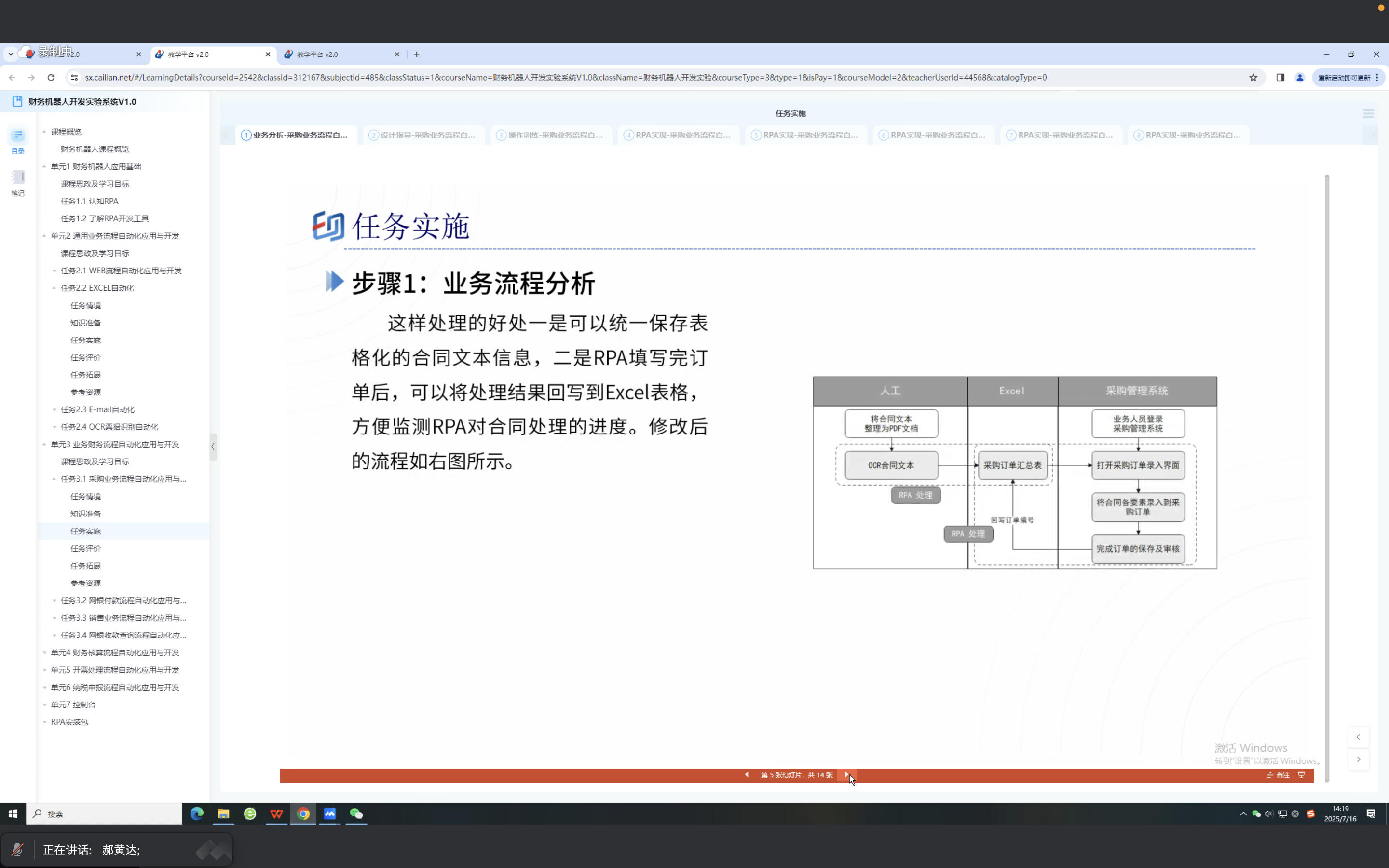Collapse 任务2.2 EXCEL自动化 node
This screenshot has width=1389, height=868.
pos(54,288)
